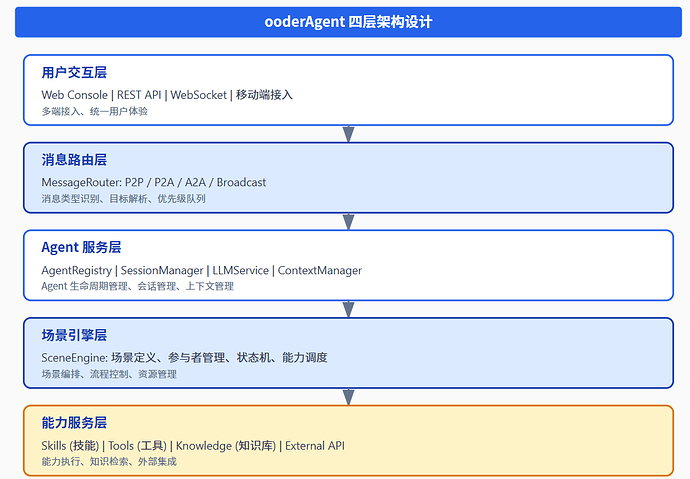This screenshot has height=479, width=690.
Task: Select the 能力服务层 heading
Action: click(x=74, y=423)
